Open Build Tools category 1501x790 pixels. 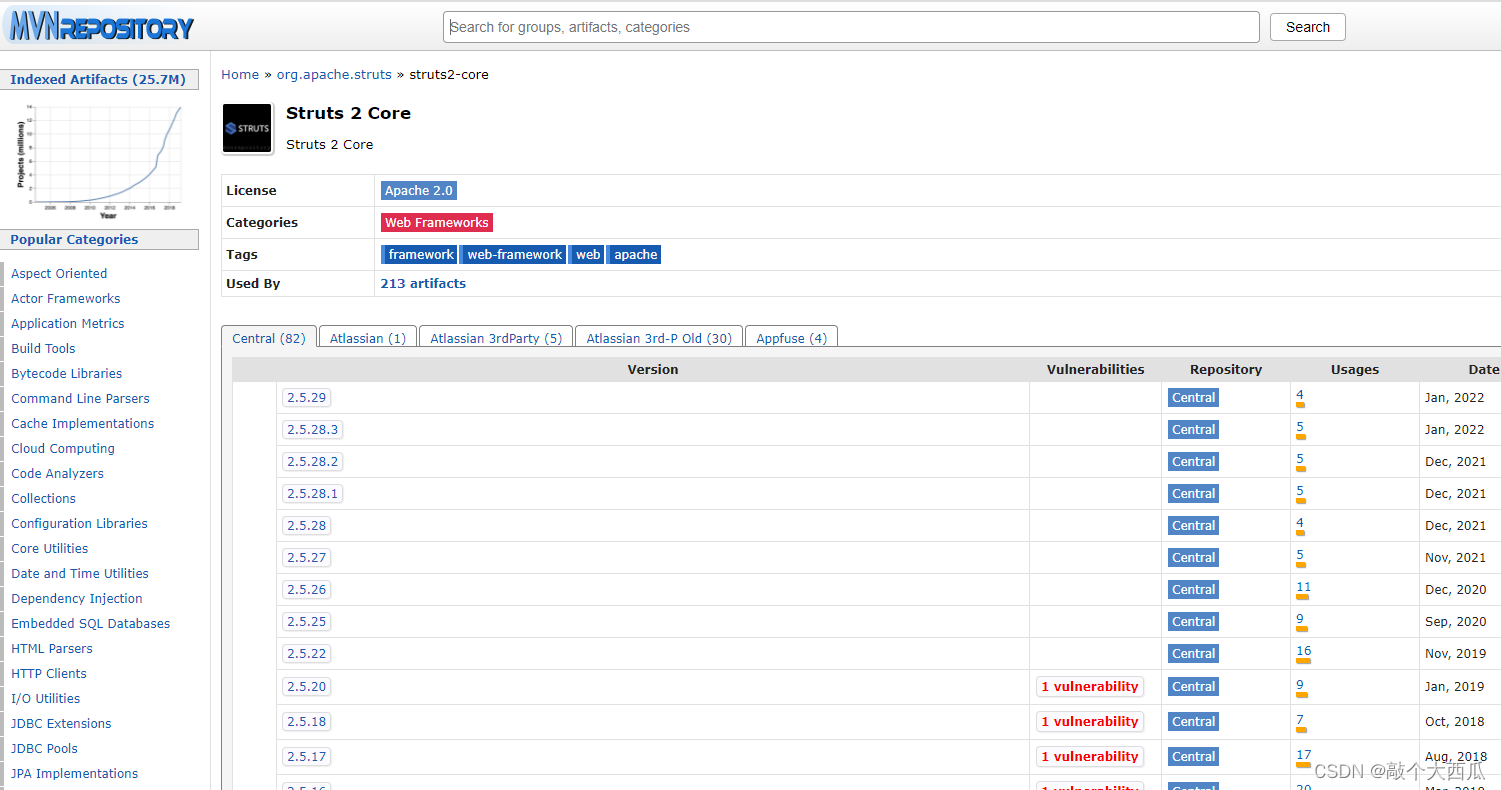coord(43,348)
